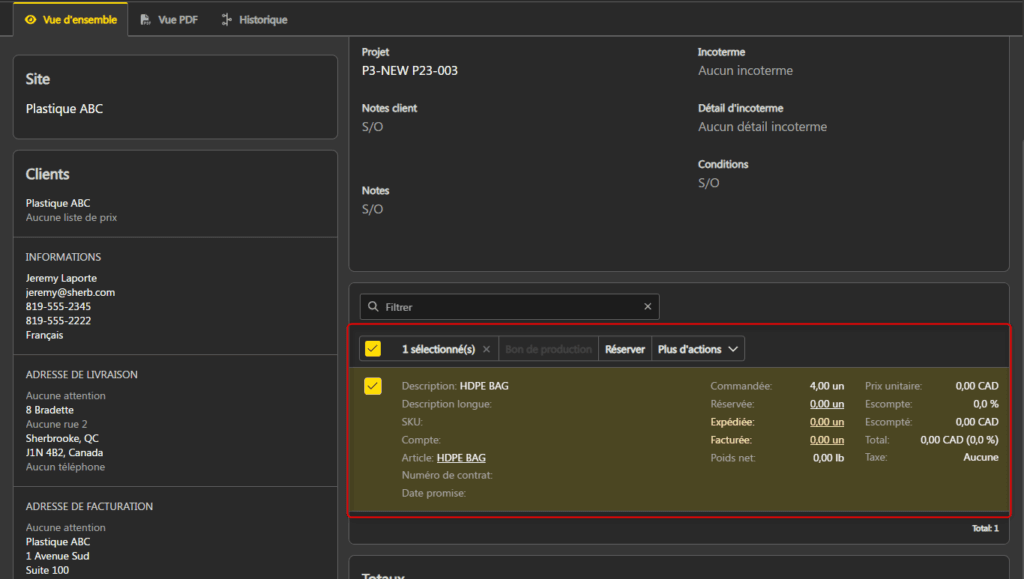Image resolution: width=1024 pixels, height=579 pixels.
Task: Type in the Filtrer search field
Action: pos(510,307)
